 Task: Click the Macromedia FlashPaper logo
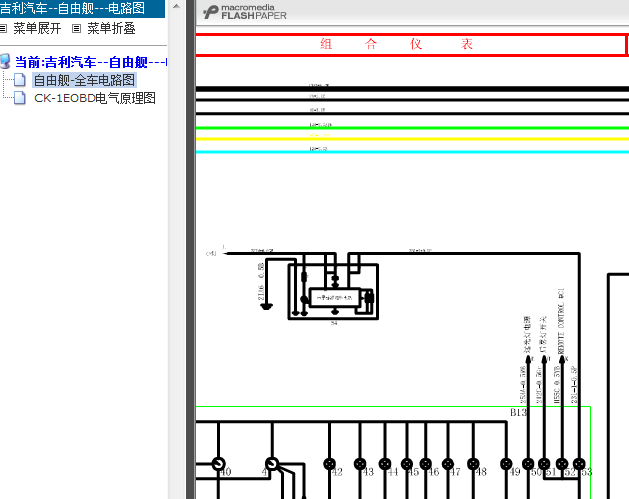245,12
